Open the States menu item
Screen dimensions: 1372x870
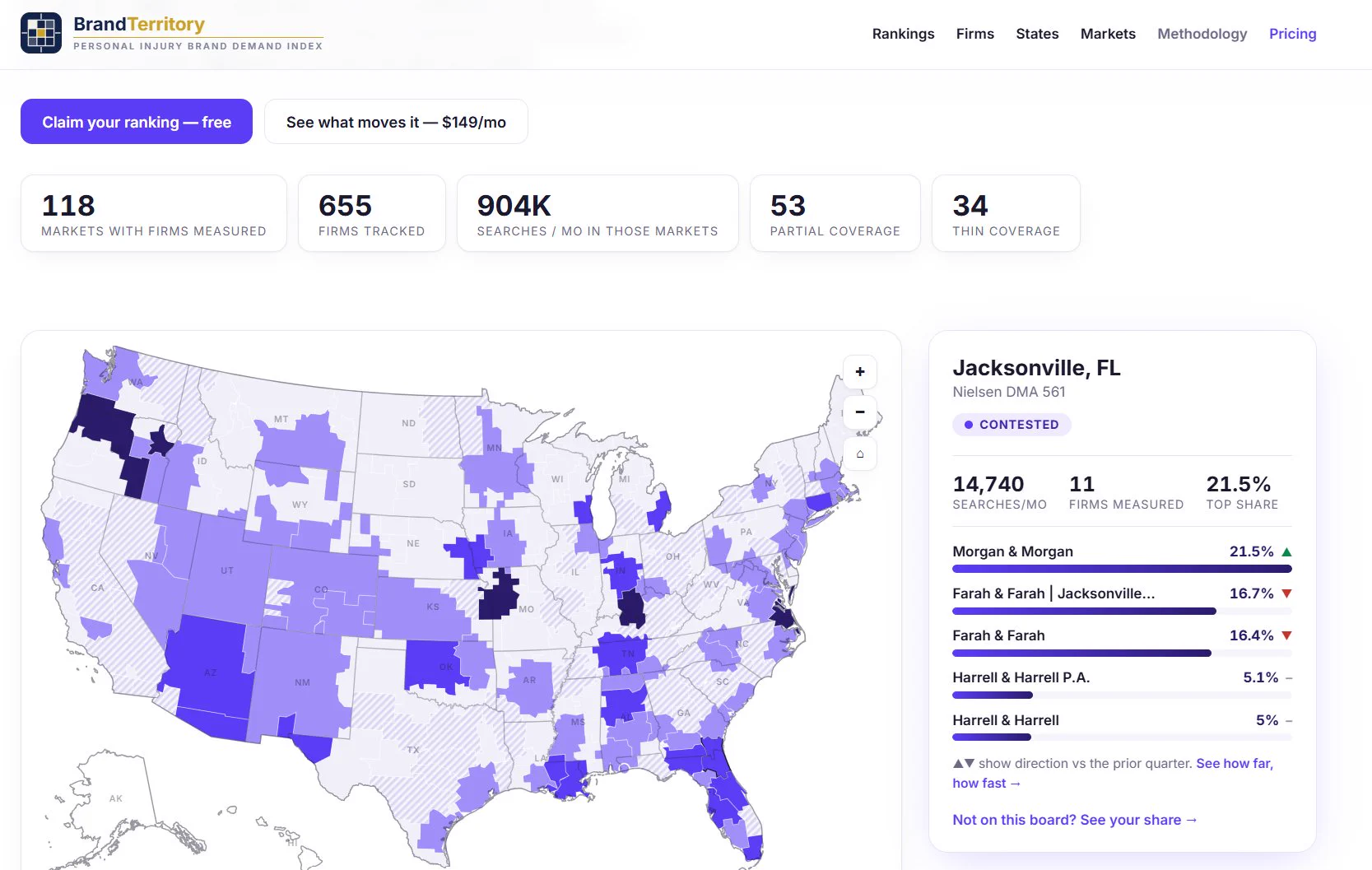point(1037,34)
